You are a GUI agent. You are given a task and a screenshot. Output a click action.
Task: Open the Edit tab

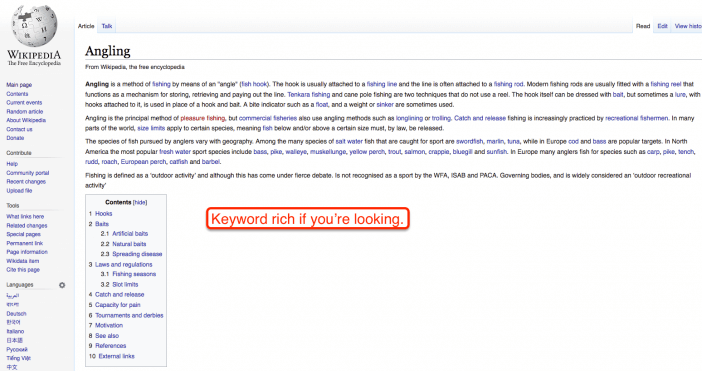point(663,26)
